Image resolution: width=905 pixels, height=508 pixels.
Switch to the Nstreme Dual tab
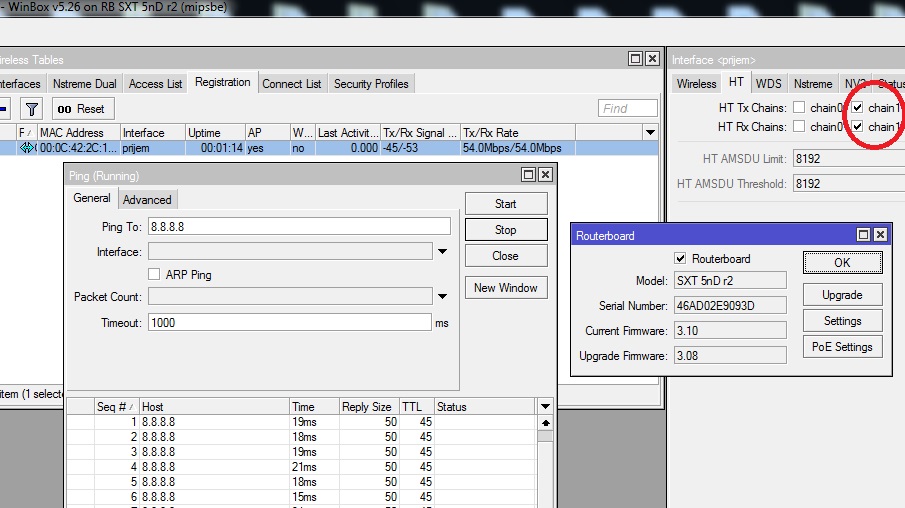pyautogui.click(x=84, y=84)
